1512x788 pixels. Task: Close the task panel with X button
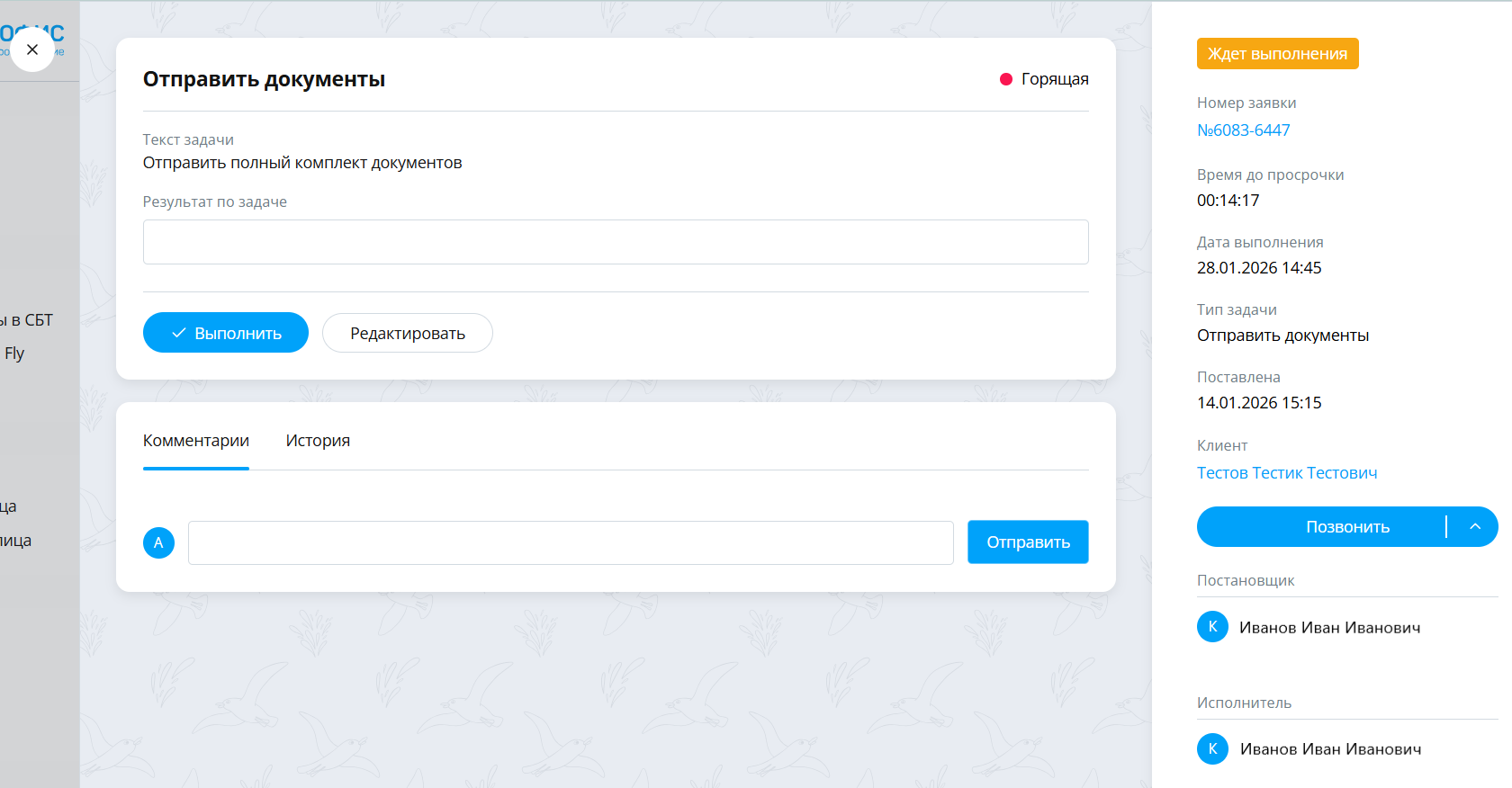[32, 49]
